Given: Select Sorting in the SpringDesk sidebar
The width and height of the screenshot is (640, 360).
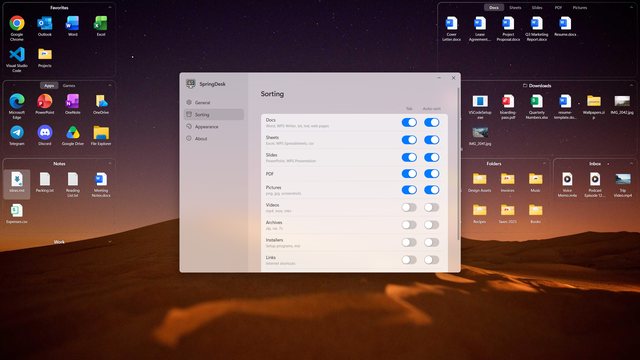Looking at the screenshot, I should pyautogui.click(x=214, y=115).
